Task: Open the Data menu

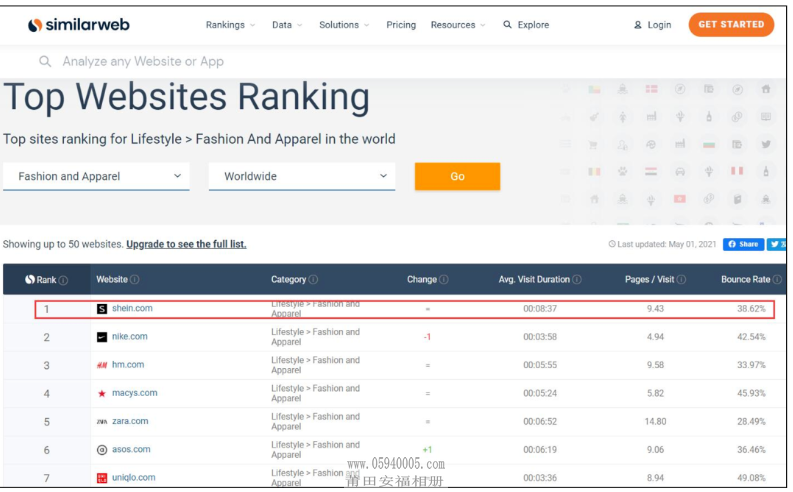Action: (287, 25)
